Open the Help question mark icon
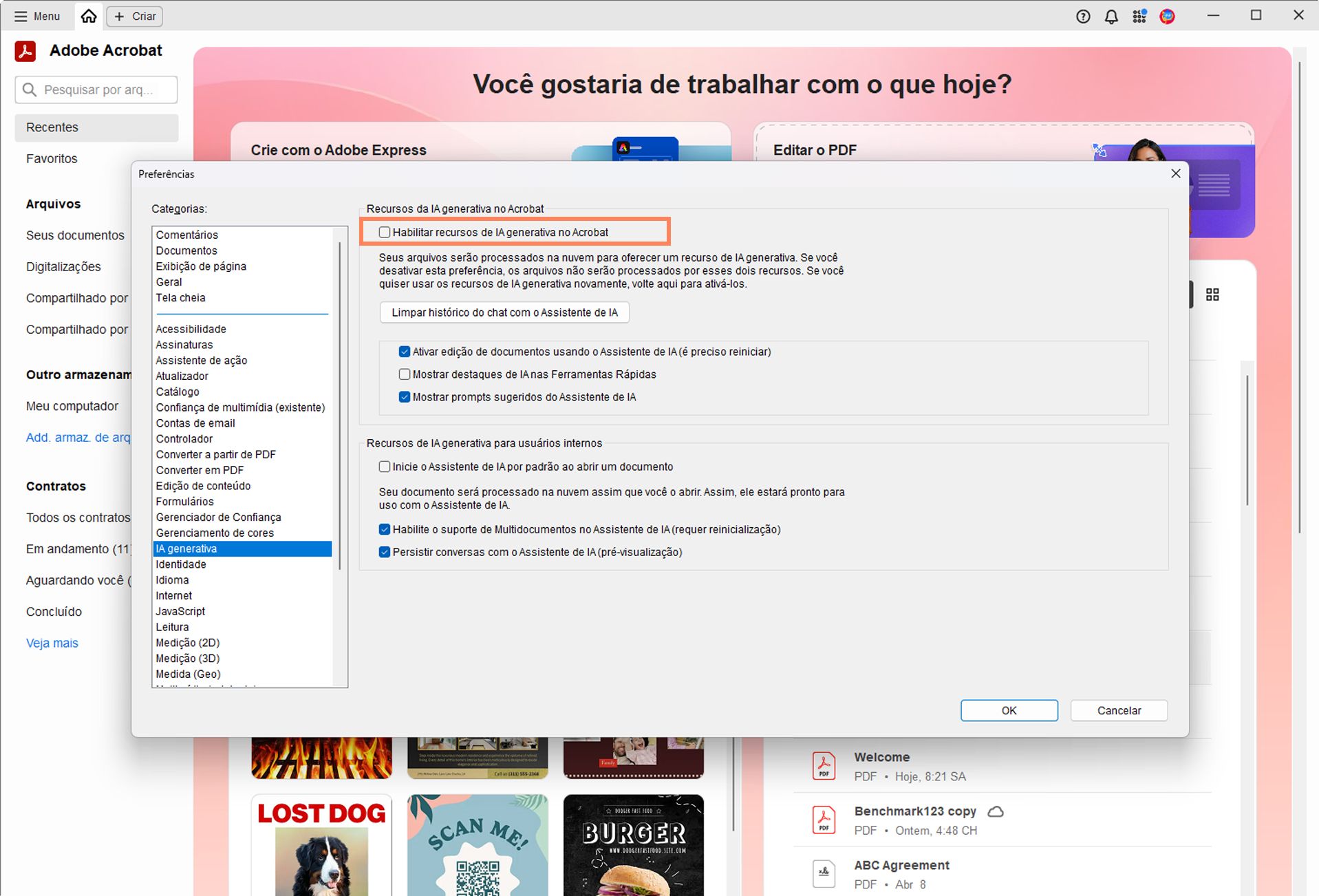Viewport: 1319px width, 896px height. tap(1083, 17)
